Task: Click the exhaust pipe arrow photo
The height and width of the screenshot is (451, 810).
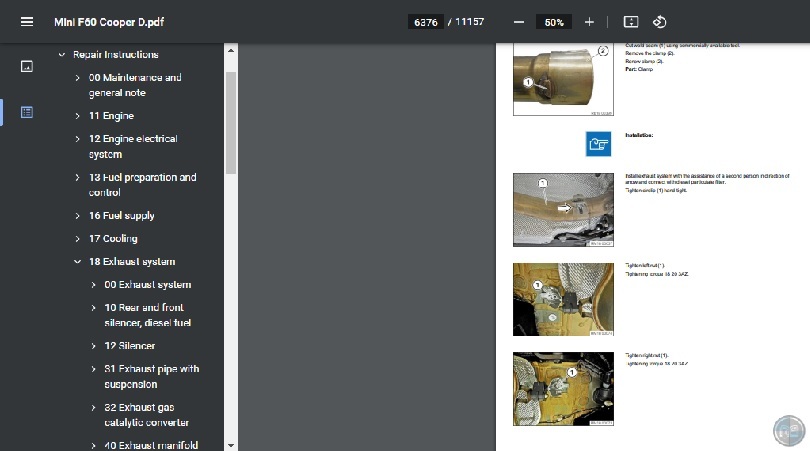Action: pyautogui.click(x=563, y=210)
